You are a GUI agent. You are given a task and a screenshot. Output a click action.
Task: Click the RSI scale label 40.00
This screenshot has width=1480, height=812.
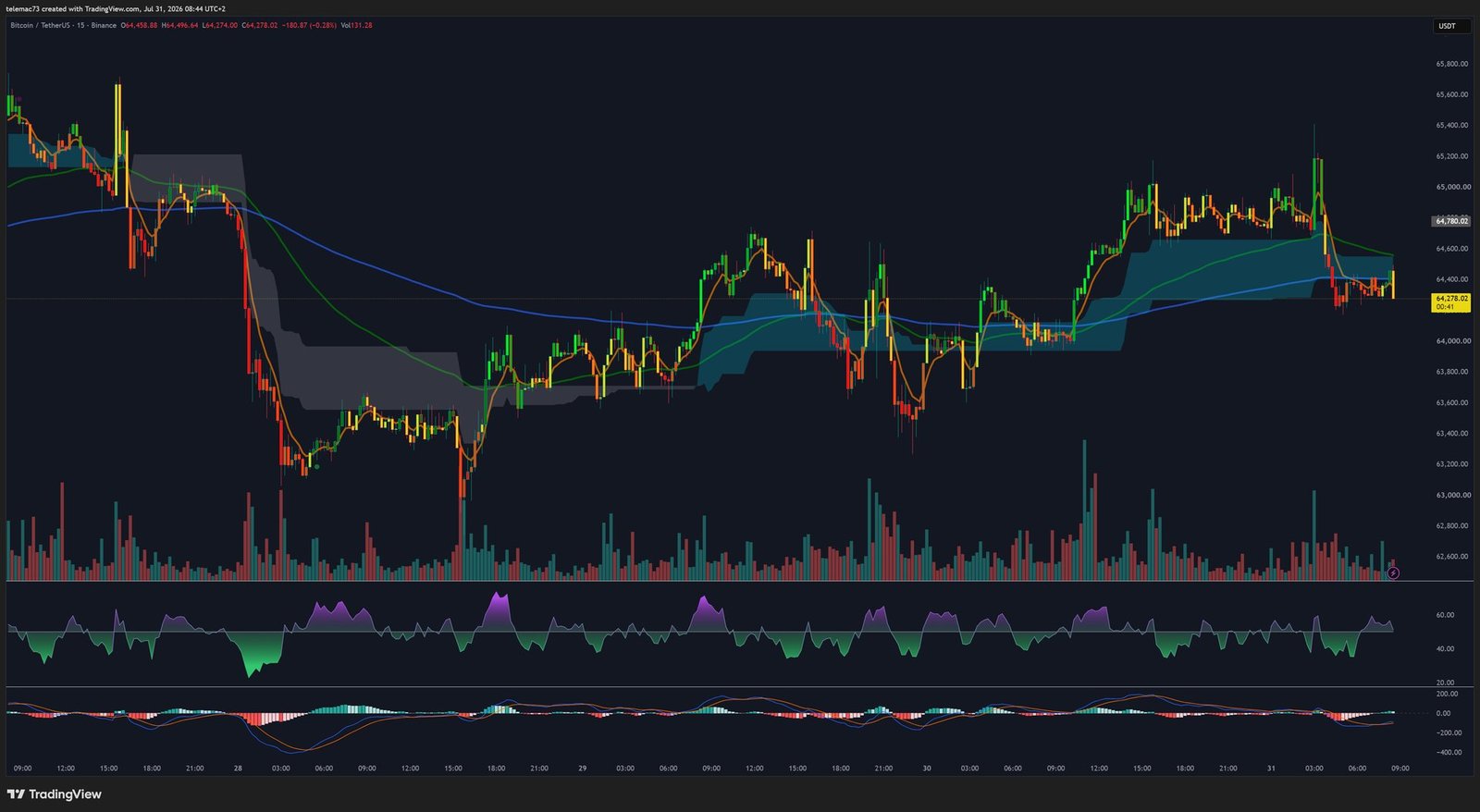[1445, 649]
